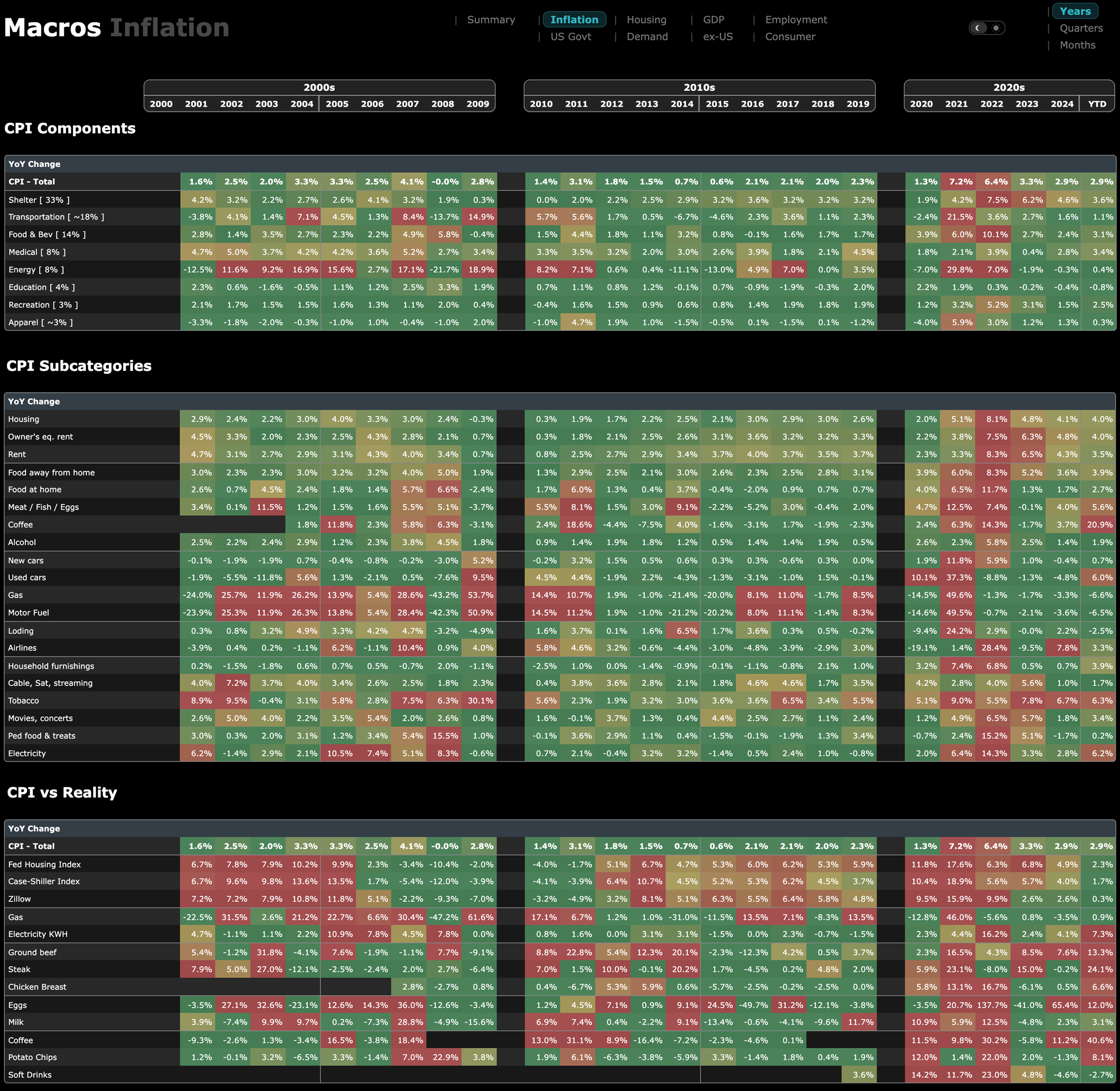This screenshot has height=1091, width=1120.
Task: Go to the GDP section
Action: [x=713, y=20]
